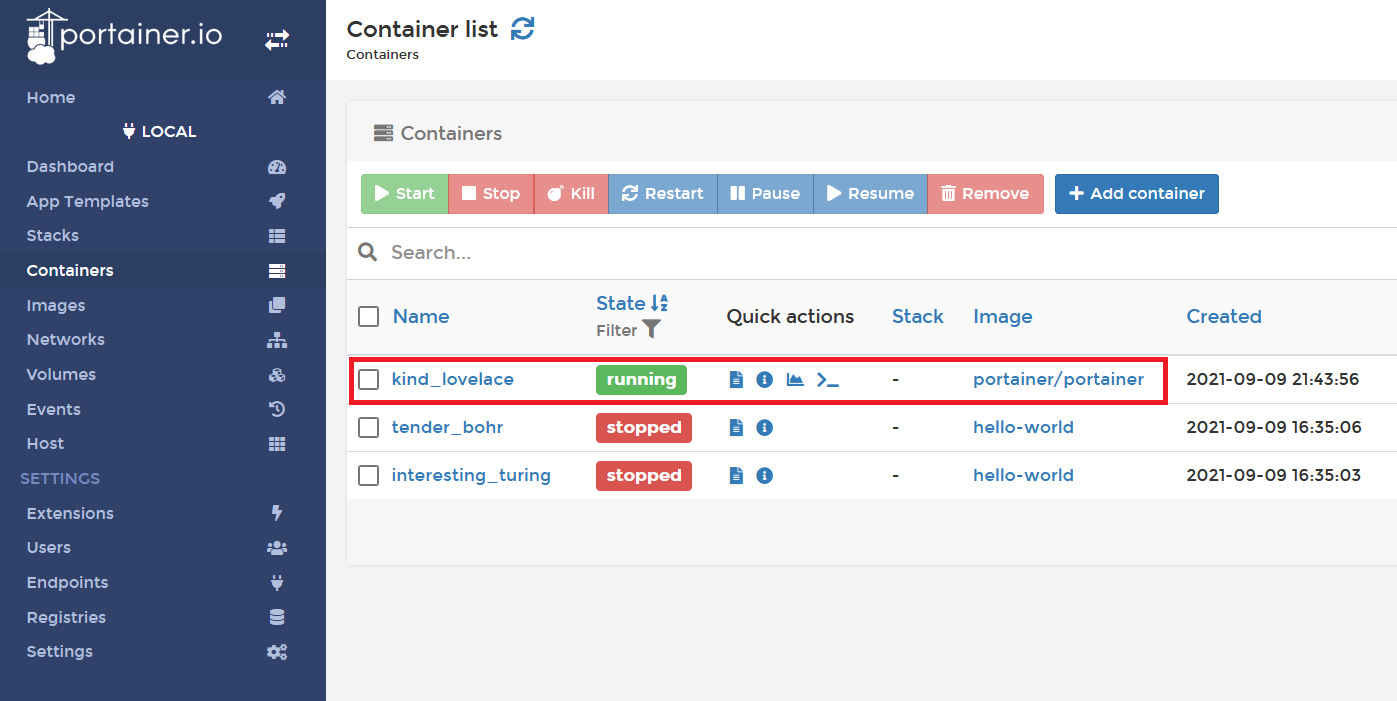Open console icon for kind_lovelace container

click(x=828, y=379)
